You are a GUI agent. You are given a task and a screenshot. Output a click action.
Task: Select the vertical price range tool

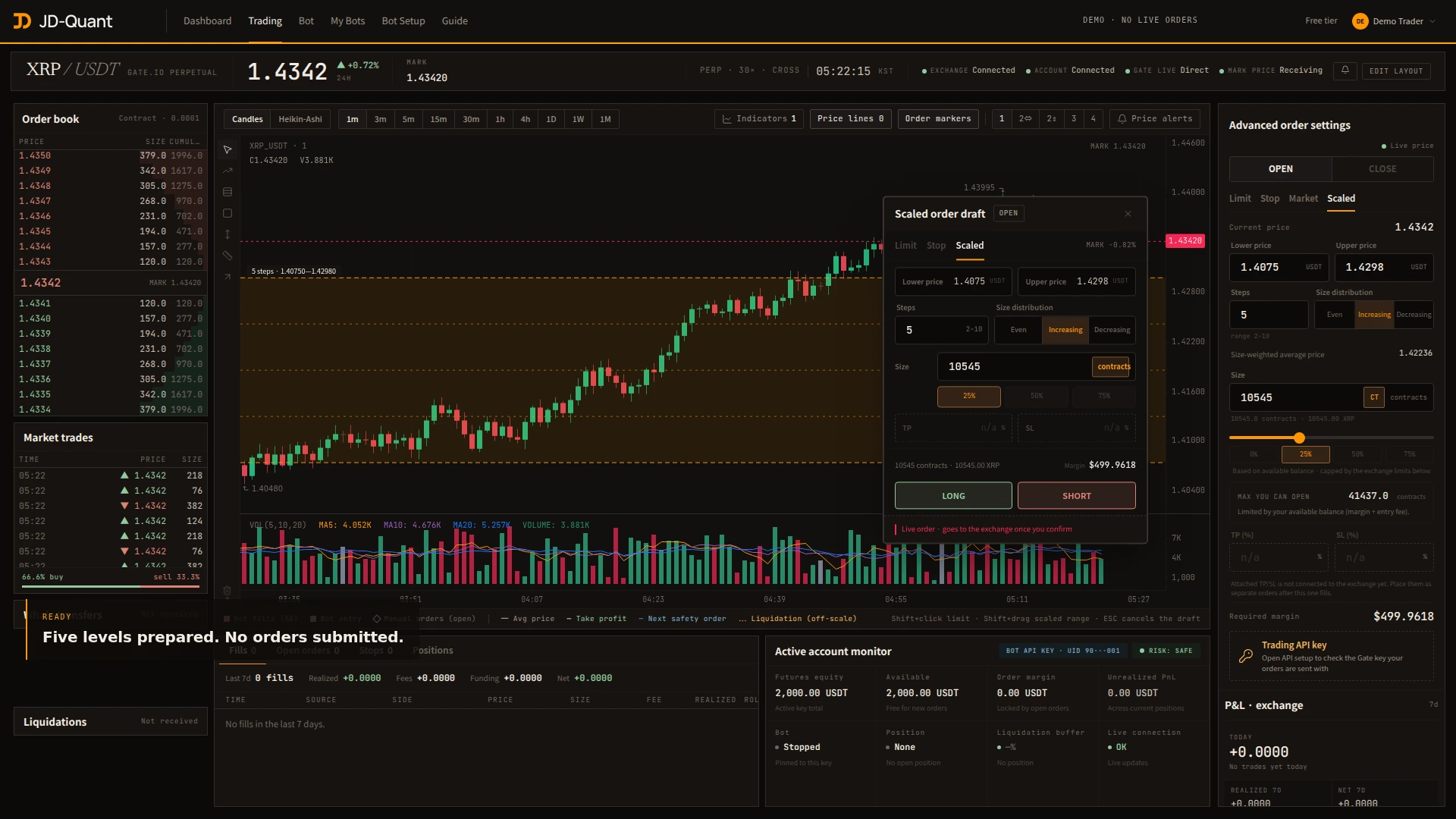pos(227,235)
